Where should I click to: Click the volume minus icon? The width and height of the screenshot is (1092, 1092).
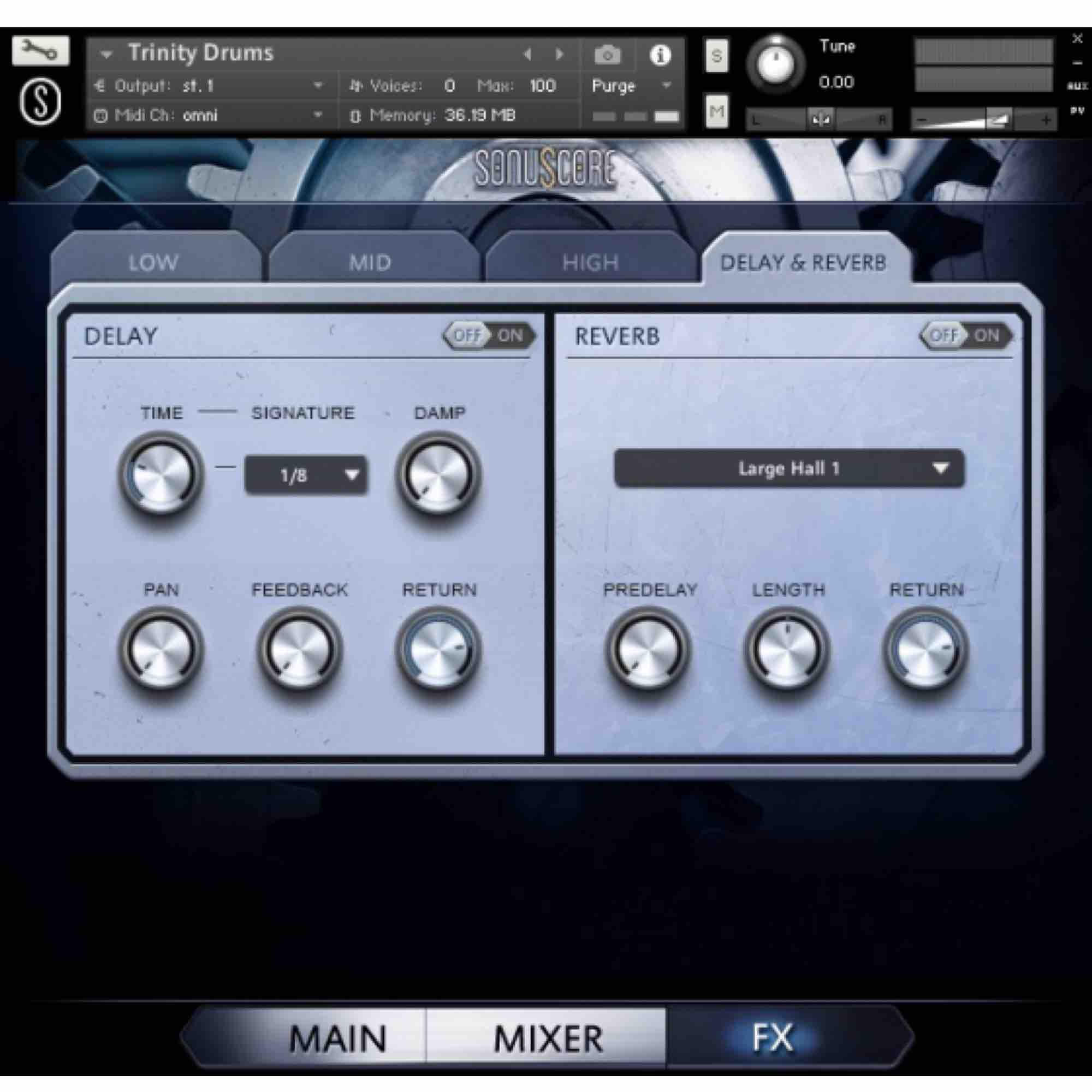(921, 120)
